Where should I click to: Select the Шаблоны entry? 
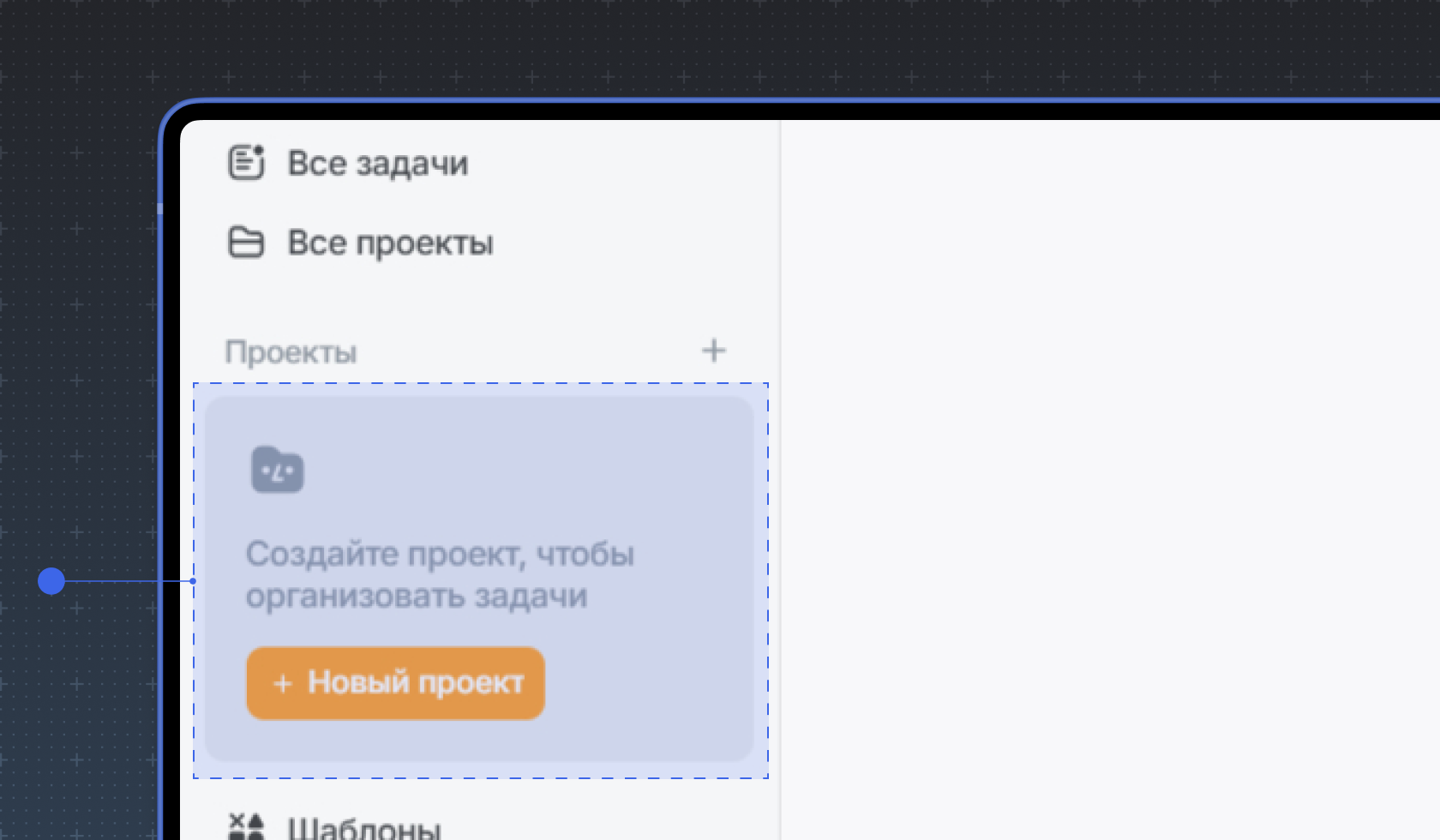point(363,825)
